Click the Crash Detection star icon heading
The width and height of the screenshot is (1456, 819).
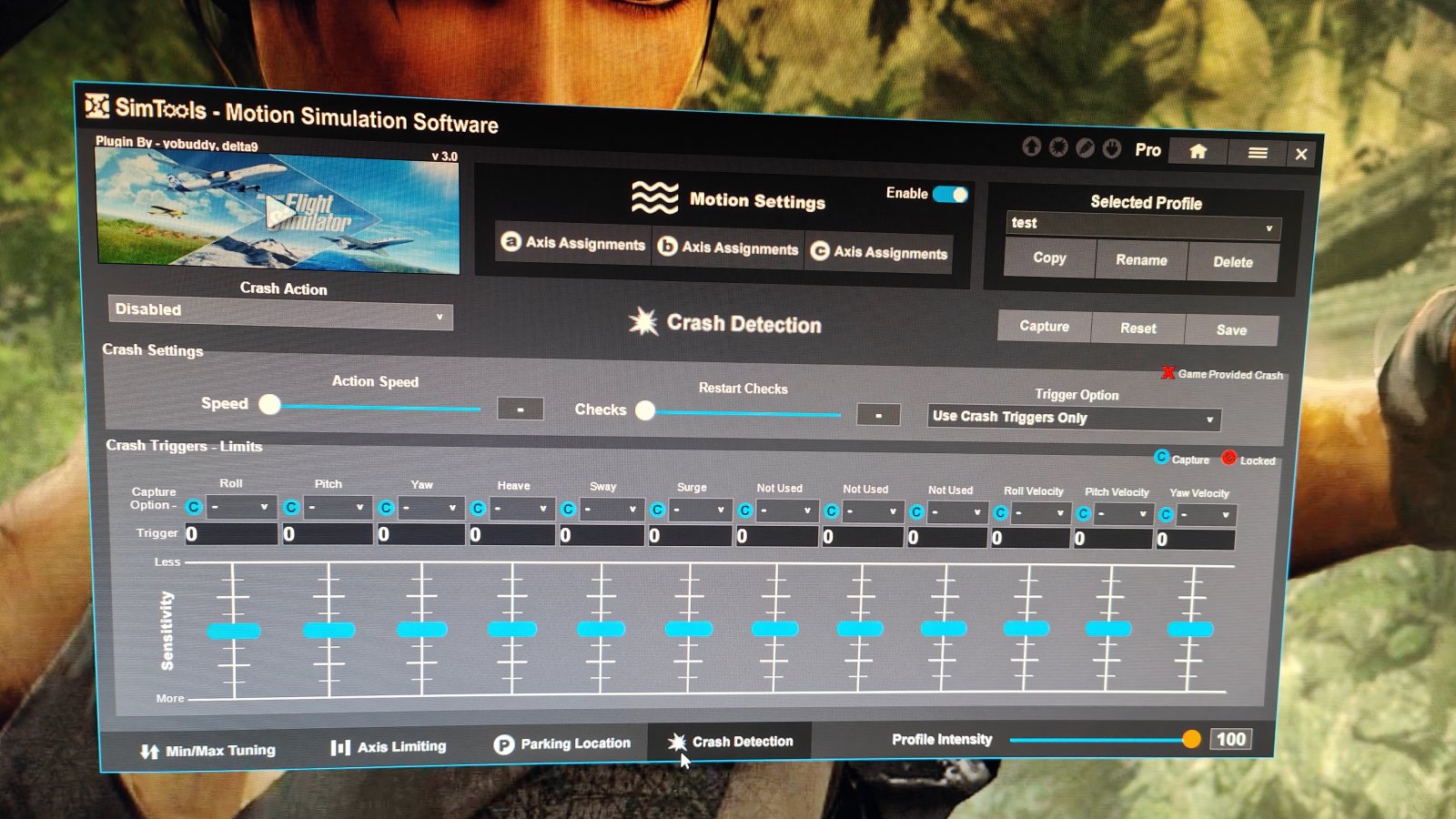tap(643, 320)
